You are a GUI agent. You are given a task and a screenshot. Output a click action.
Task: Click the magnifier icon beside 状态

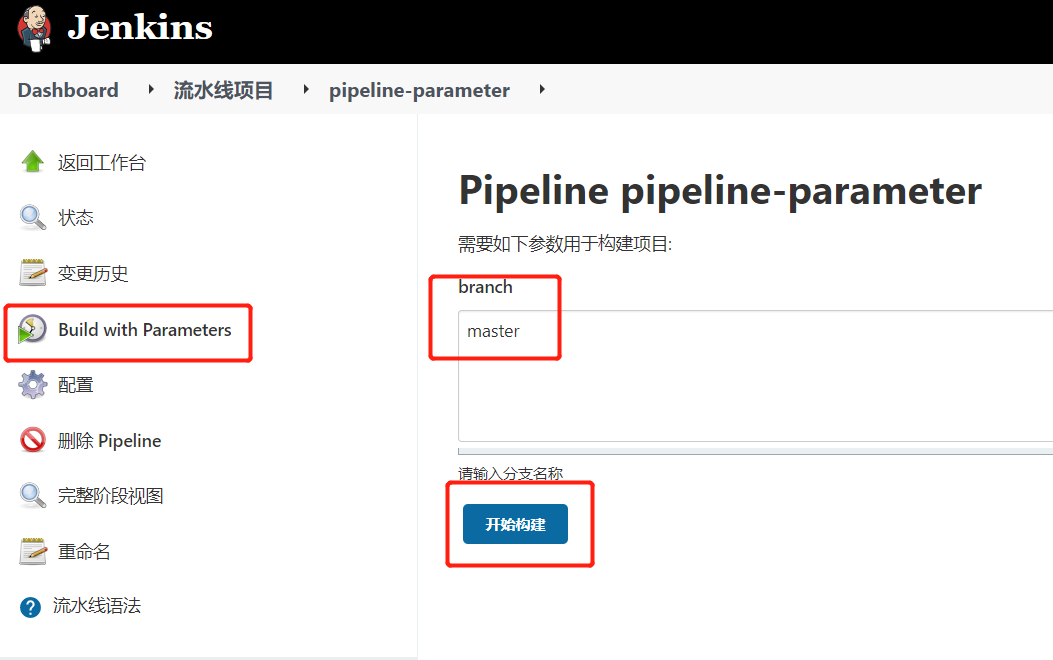pos(32,218)
